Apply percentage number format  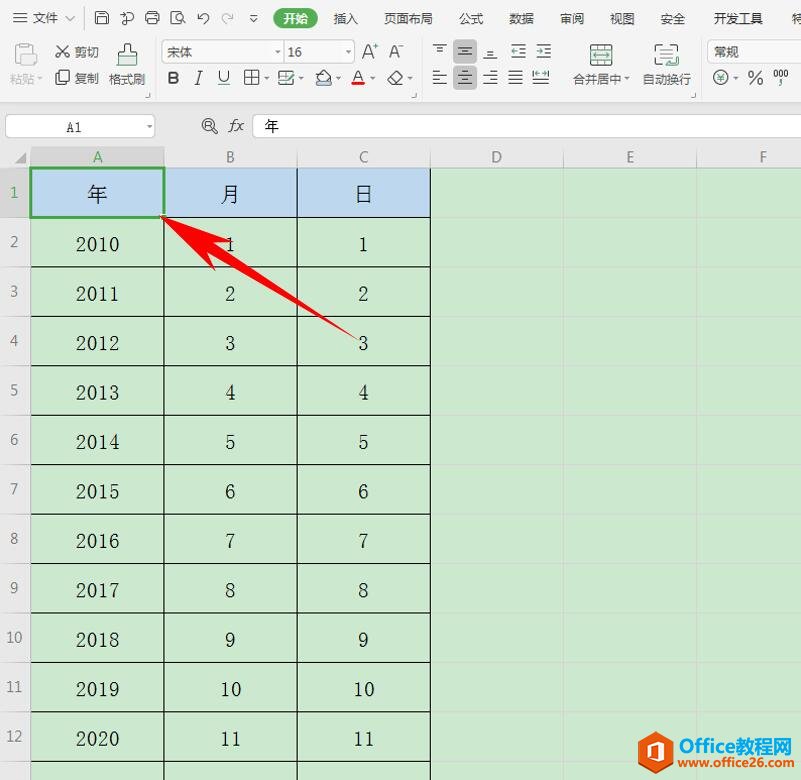pos(756,77)
